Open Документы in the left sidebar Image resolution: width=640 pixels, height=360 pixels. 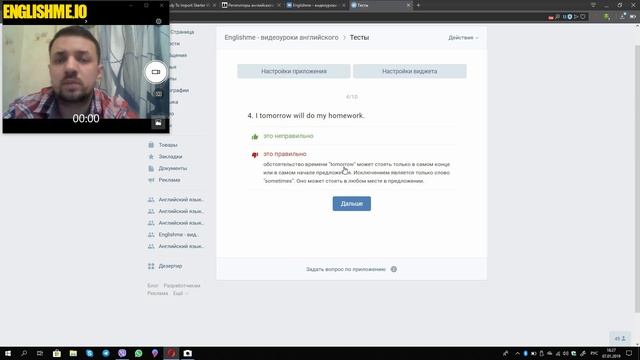[173, 168]
